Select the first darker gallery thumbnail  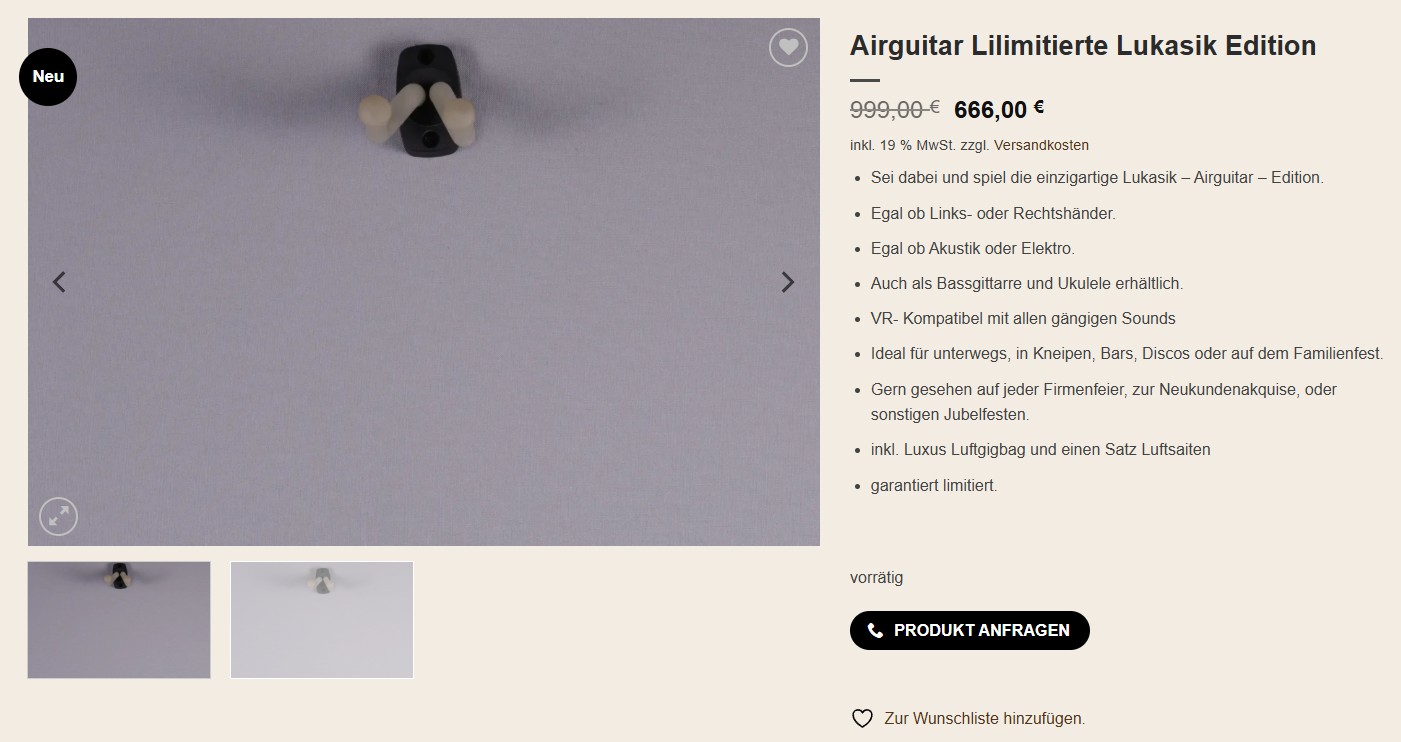point(119,620)
